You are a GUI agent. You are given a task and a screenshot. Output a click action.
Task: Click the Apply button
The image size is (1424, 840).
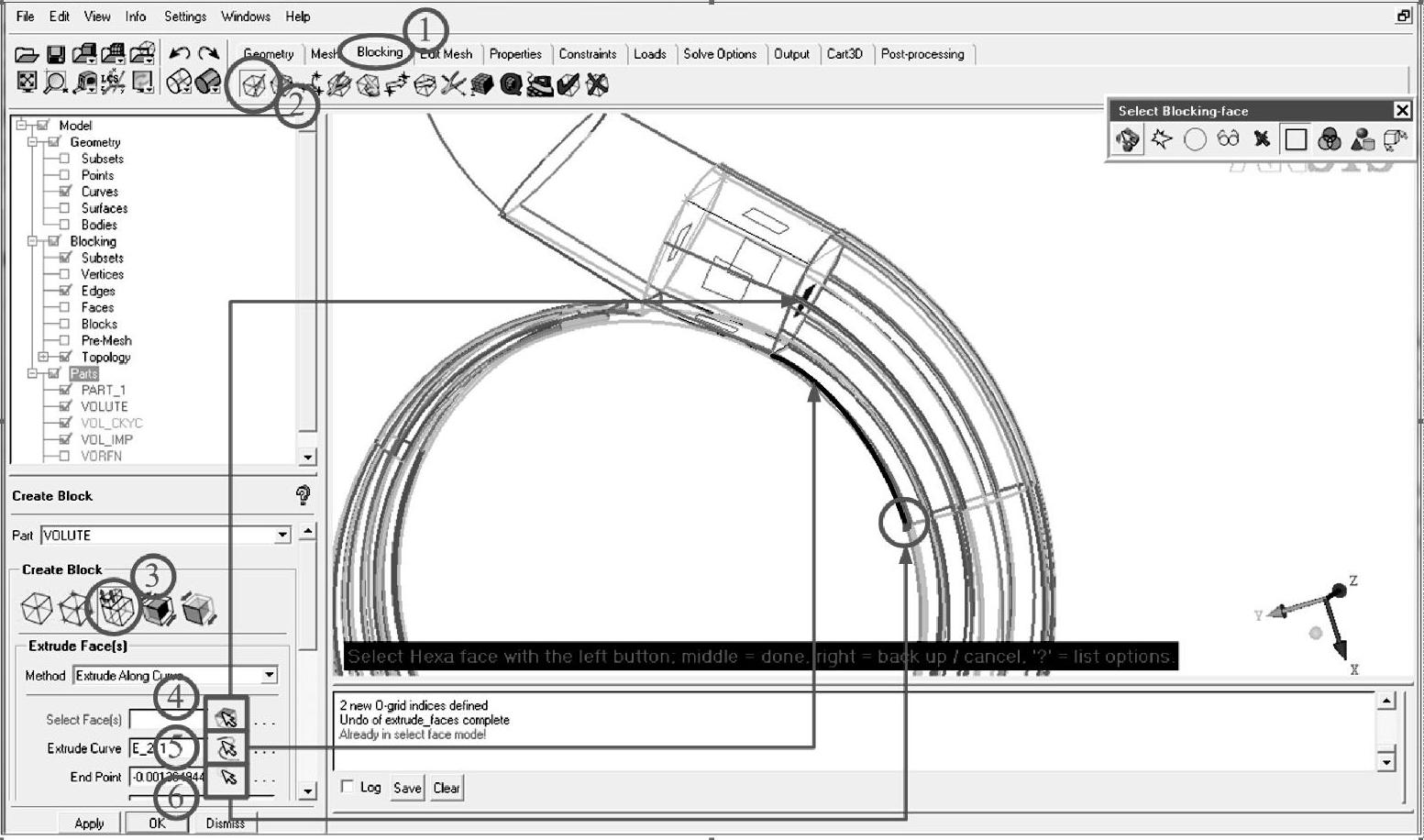coord(89,823)
